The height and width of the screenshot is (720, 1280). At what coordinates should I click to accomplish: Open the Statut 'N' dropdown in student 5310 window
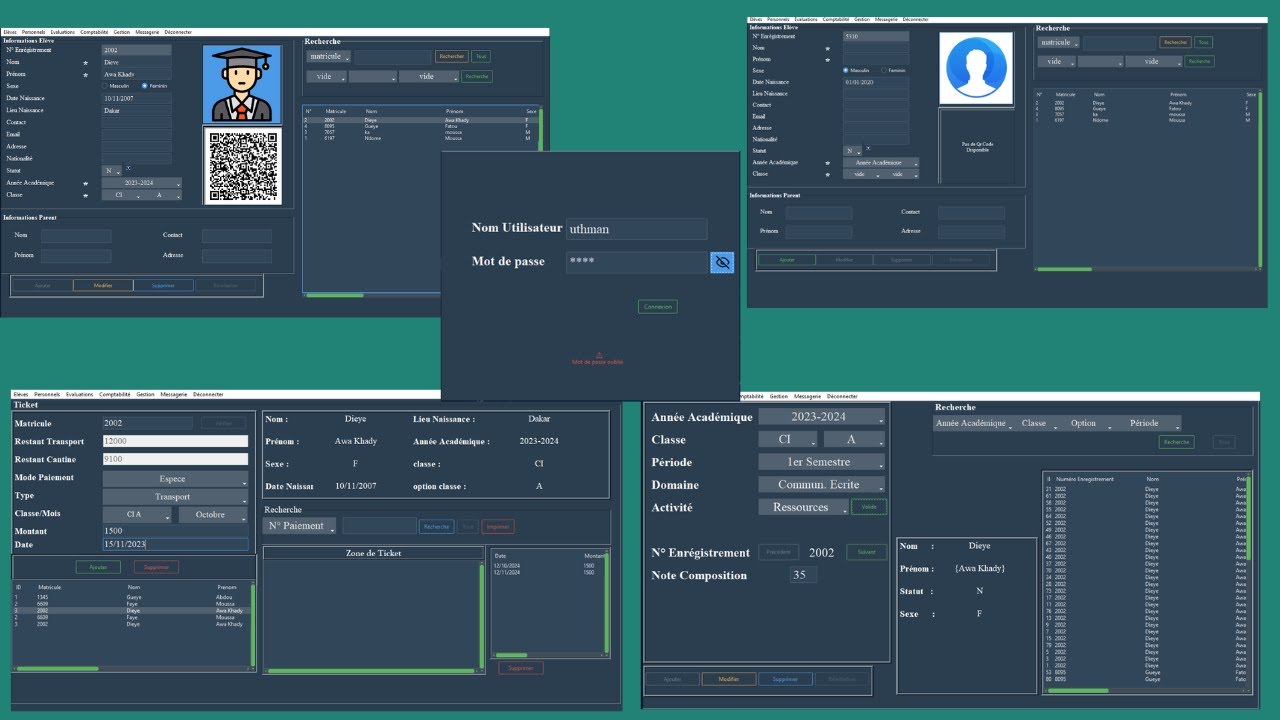click(x=850, y=150)
